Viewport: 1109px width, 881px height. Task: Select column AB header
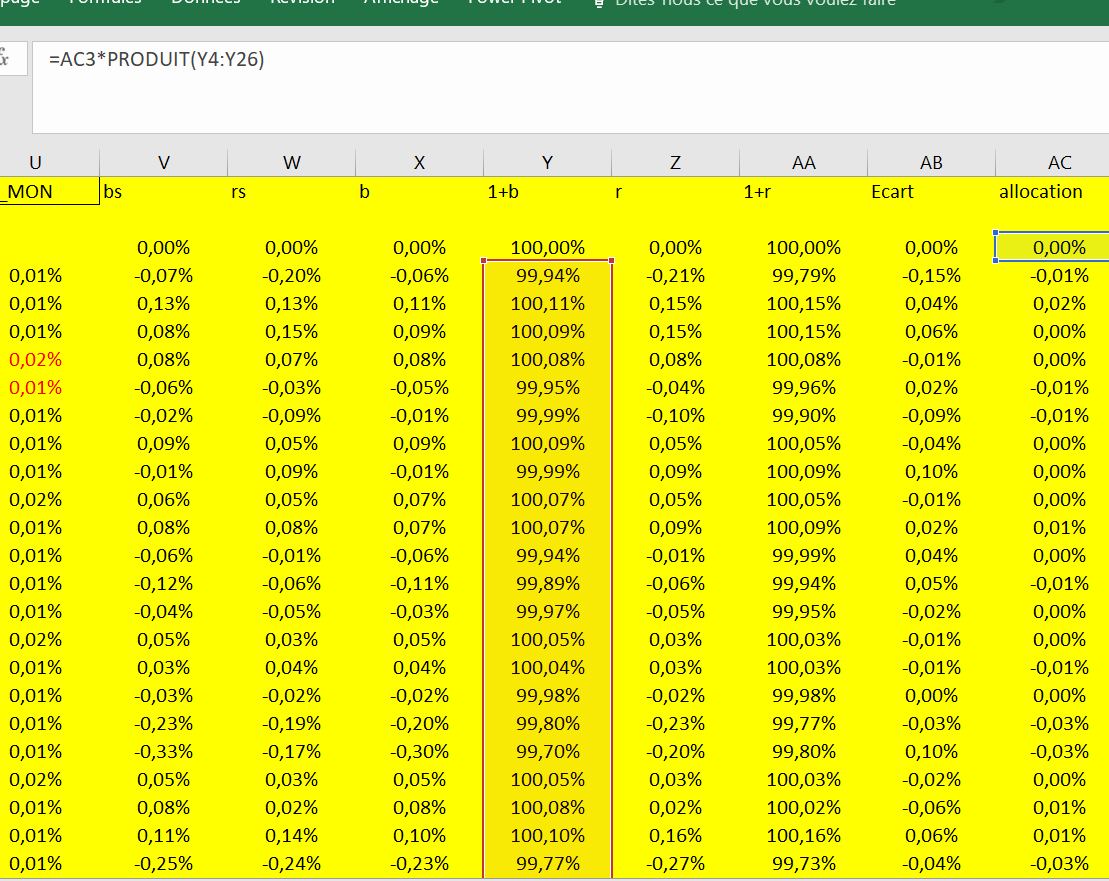[x=931, y=163]
